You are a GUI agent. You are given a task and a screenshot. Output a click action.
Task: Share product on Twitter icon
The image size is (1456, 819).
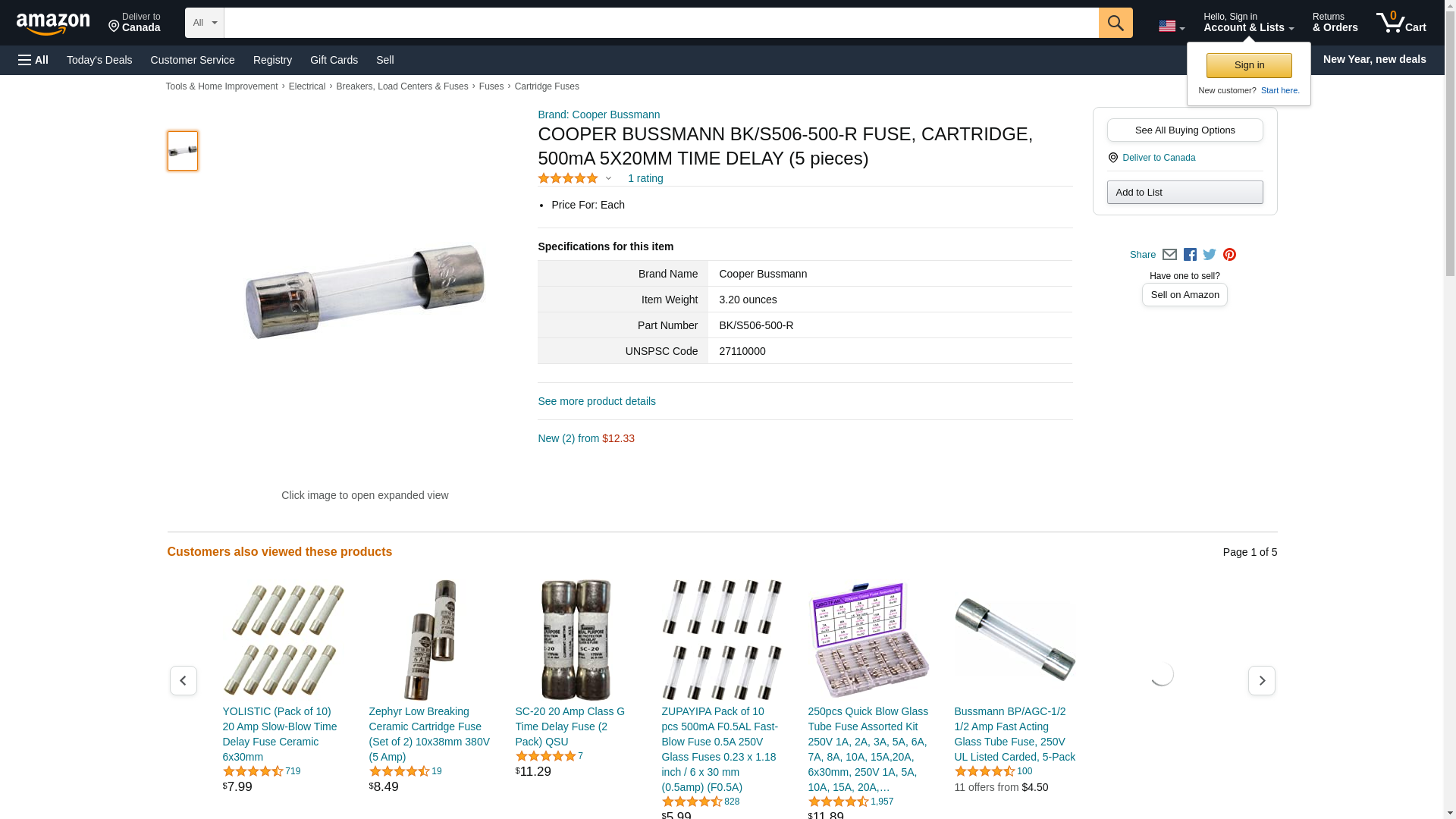pyautogui.click(x=1210, y=255)
